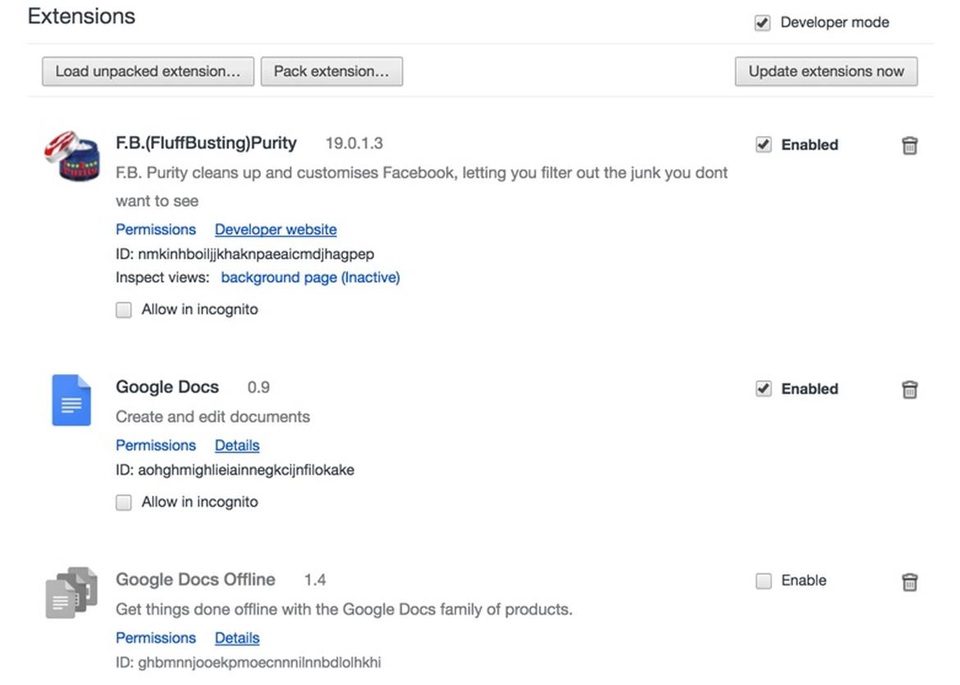Click the version number 19.0.1.3
This screenshot has height=685, width=960.
point(354,143)
